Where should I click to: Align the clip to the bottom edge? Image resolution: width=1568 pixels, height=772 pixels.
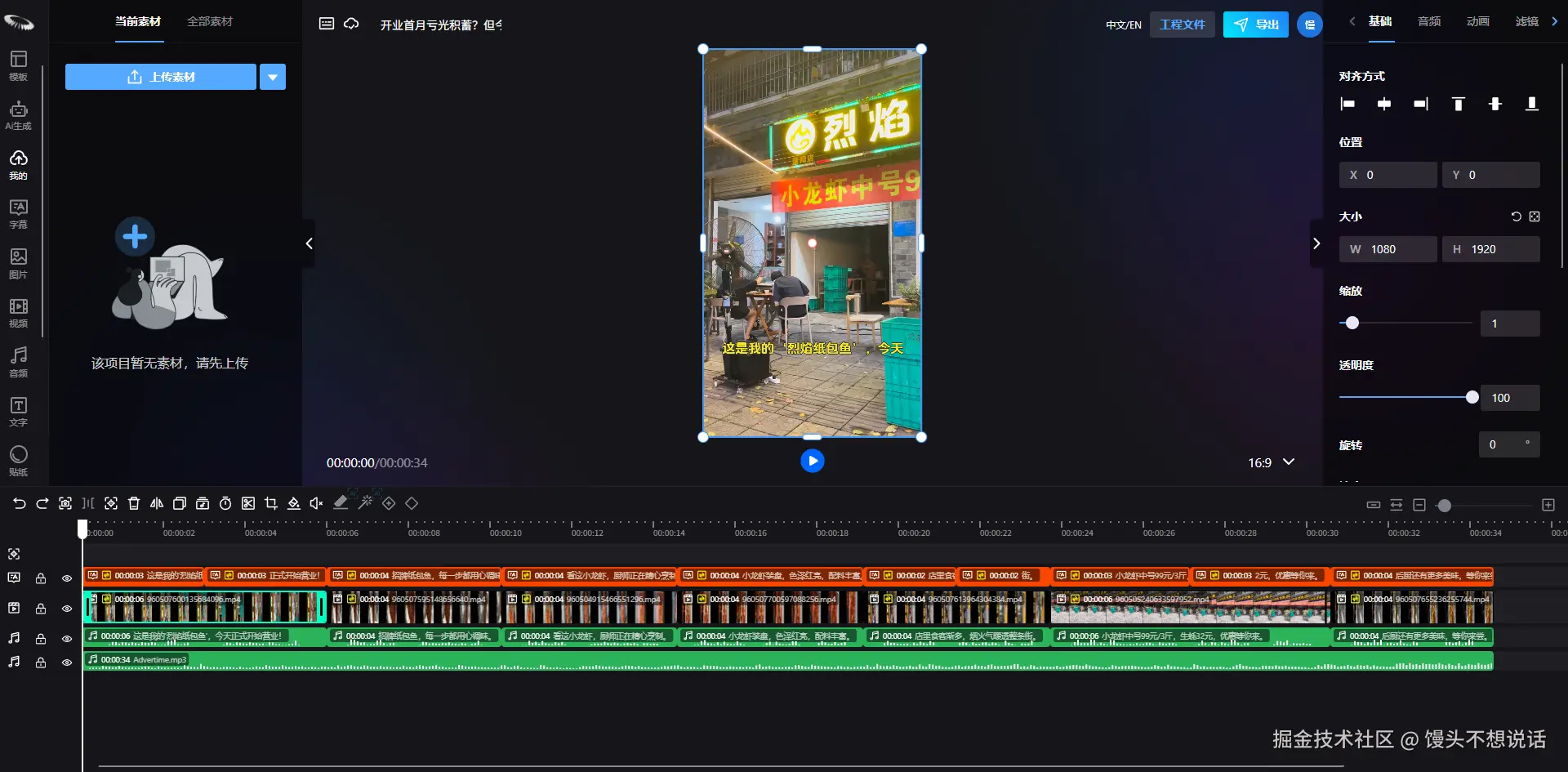point(1532,104)
